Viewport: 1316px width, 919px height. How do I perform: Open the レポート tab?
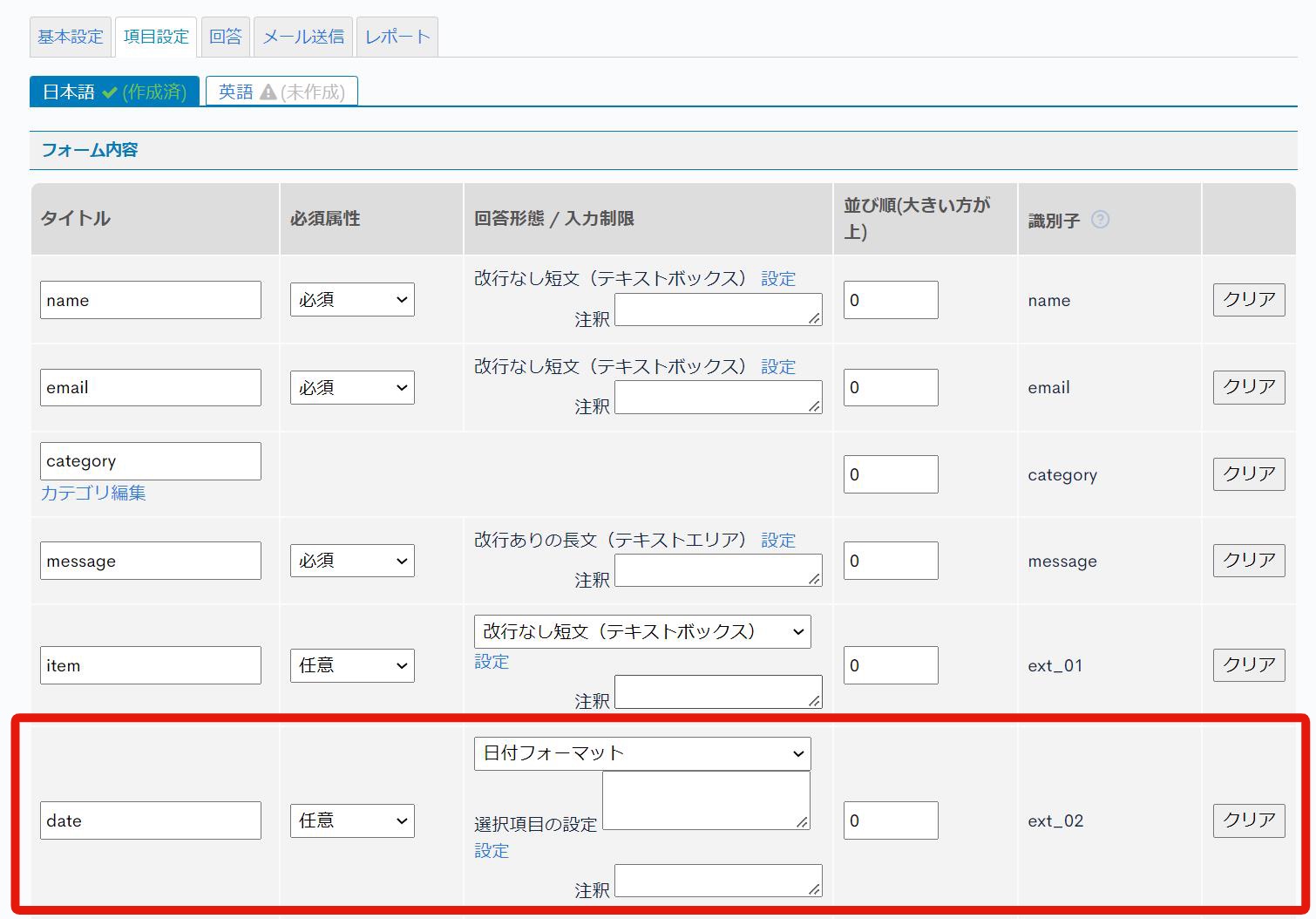[x=397, y=37]
